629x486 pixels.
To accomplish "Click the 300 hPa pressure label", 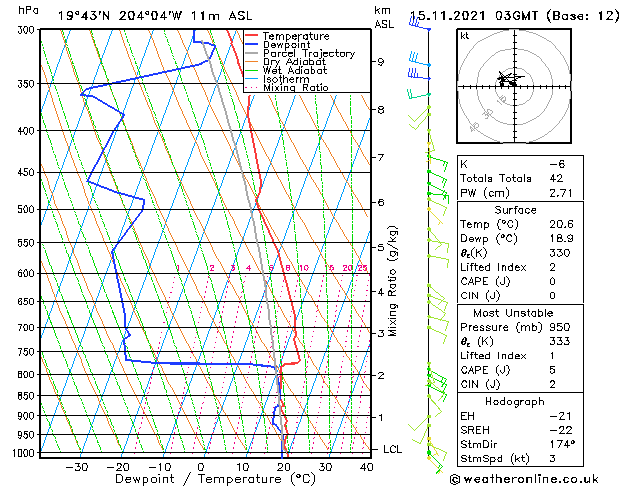I will pyautogui.click(x=28, y=30).
